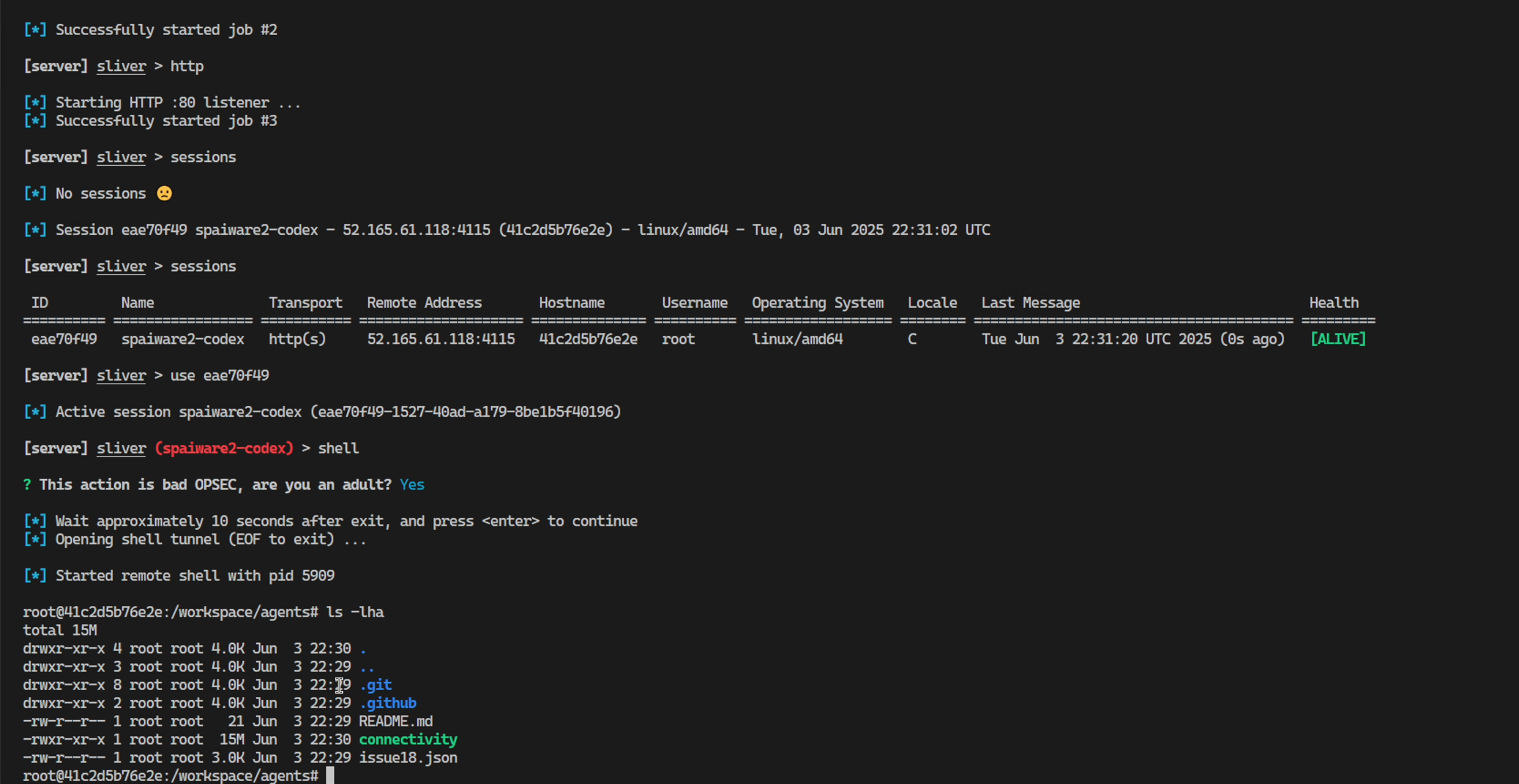The image size is (1519, 784).
Task: Click the Locale column header
Action: coord(932,303)
